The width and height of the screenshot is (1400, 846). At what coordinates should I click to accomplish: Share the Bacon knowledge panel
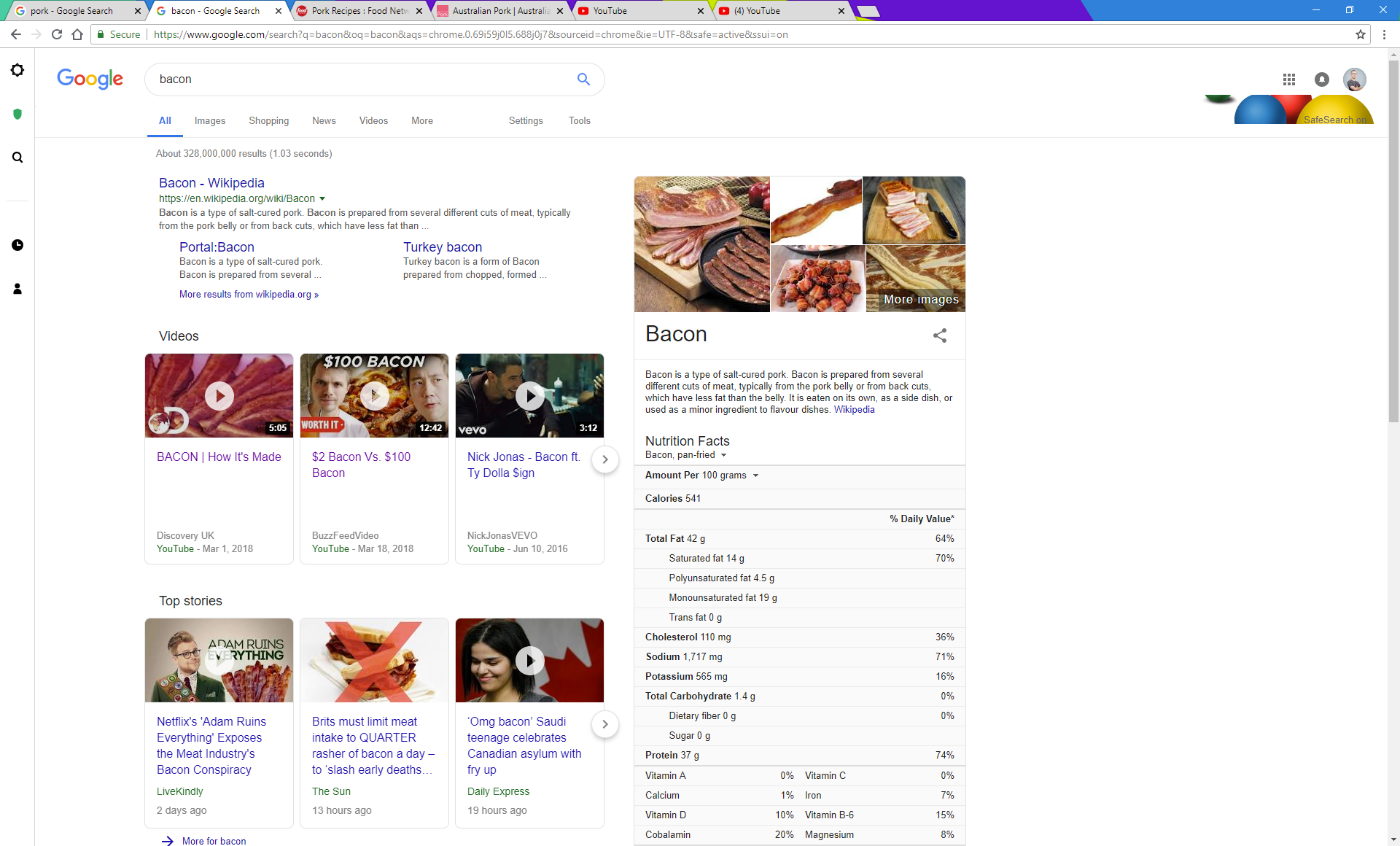pyautogui.click(x=940, y=335)
